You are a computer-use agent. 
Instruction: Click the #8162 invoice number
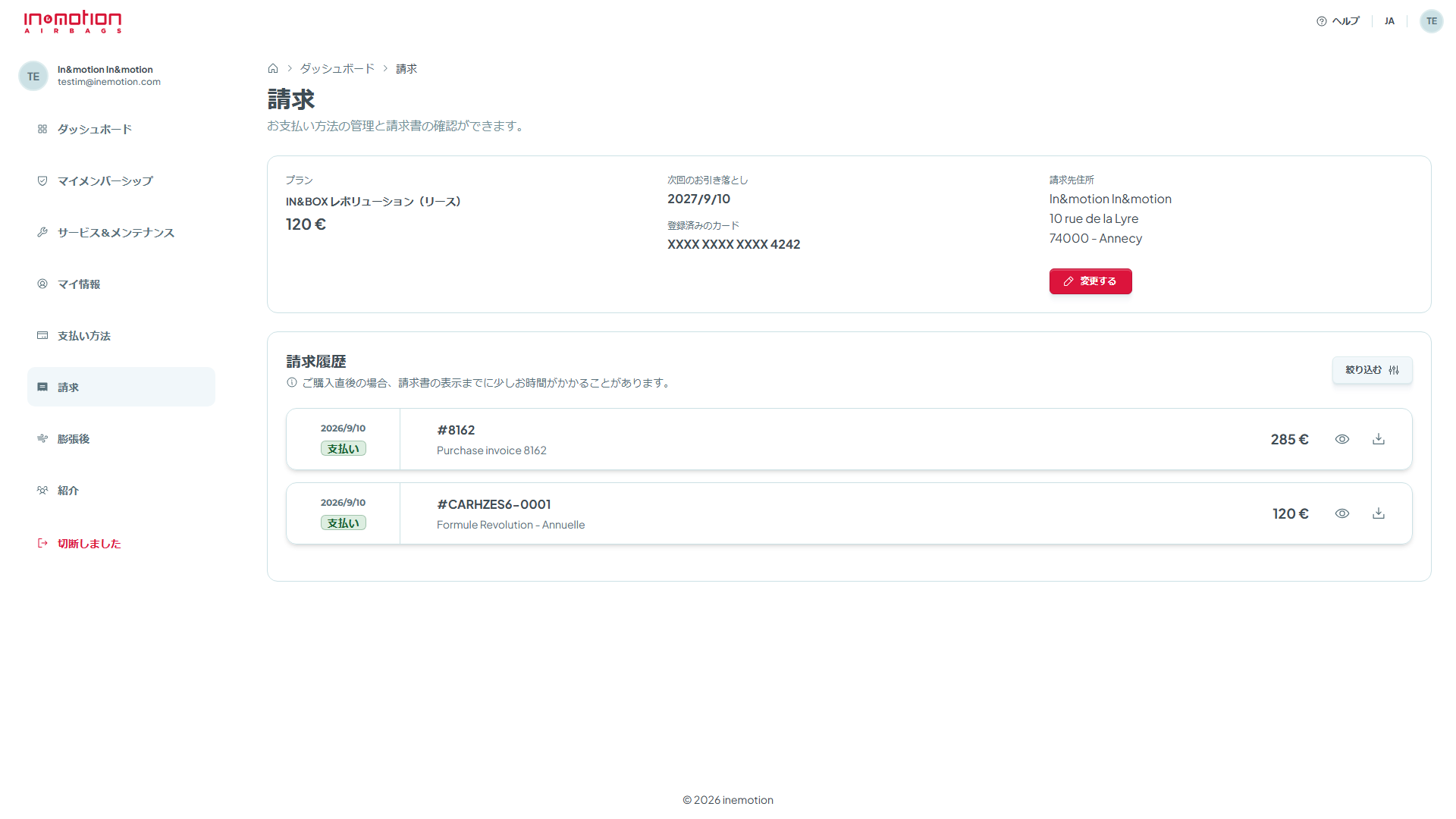pos(456,430)
